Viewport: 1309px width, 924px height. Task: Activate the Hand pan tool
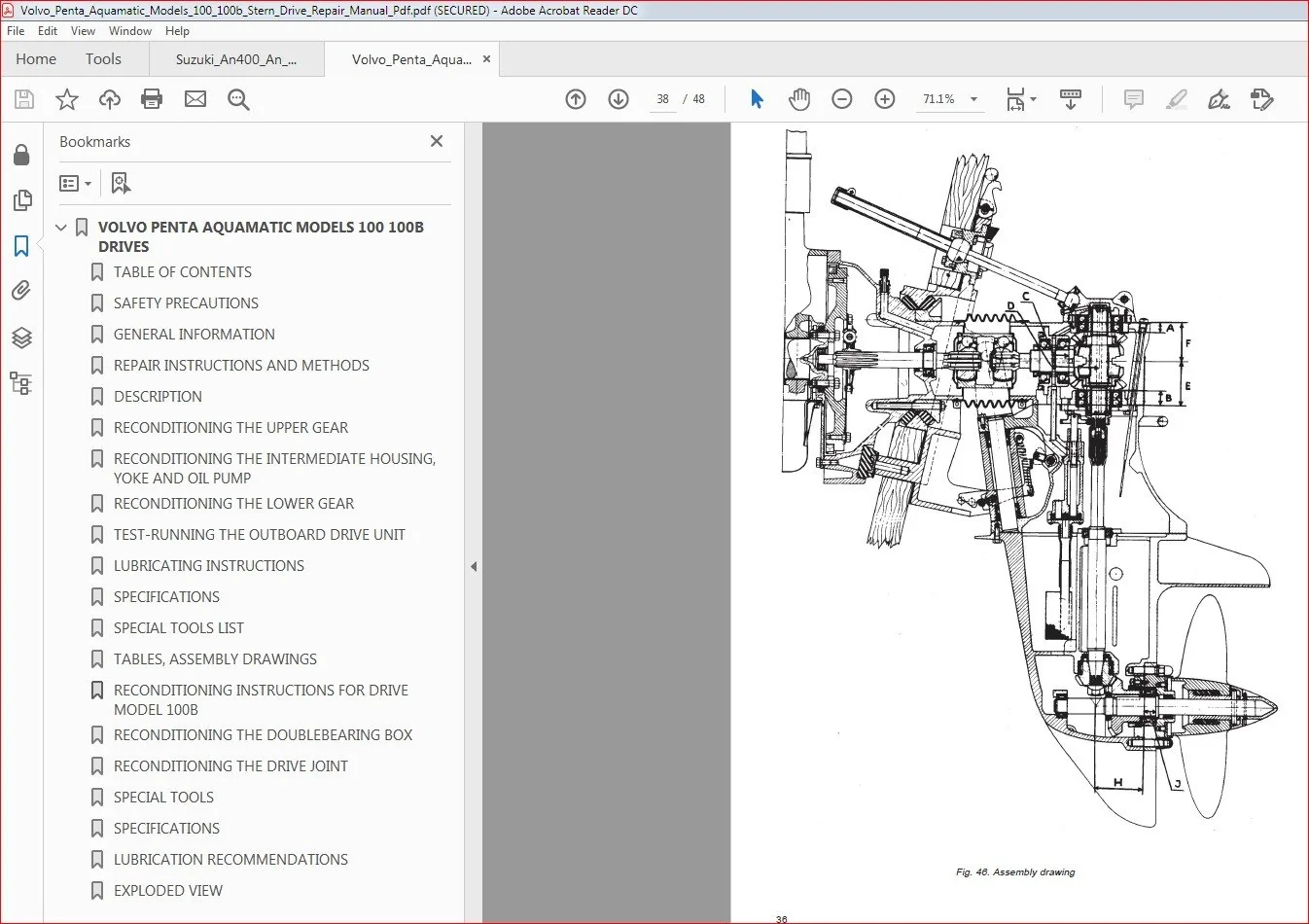click(799, 99)
